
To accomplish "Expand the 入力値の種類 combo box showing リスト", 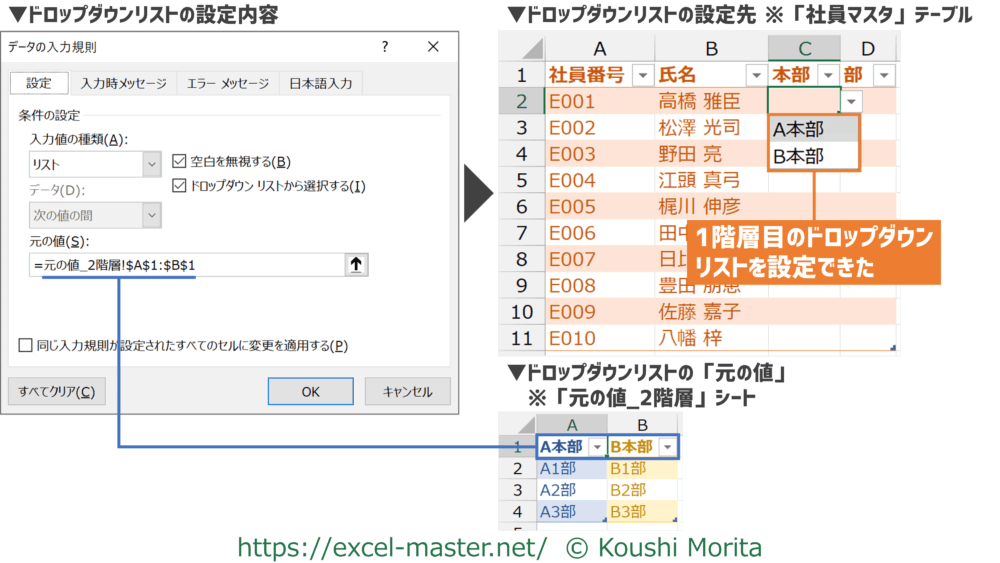I will pyautogui.click(x=152, y=164).
